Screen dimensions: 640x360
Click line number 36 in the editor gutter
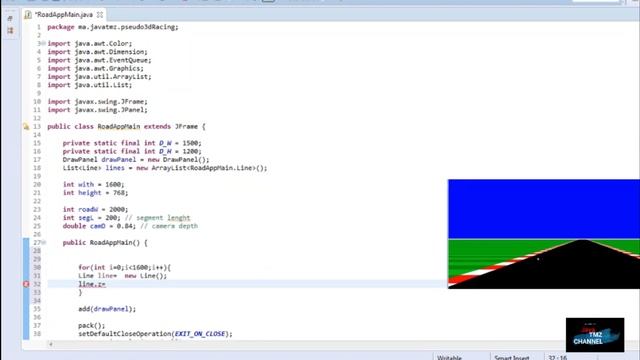tap(37, 317)
